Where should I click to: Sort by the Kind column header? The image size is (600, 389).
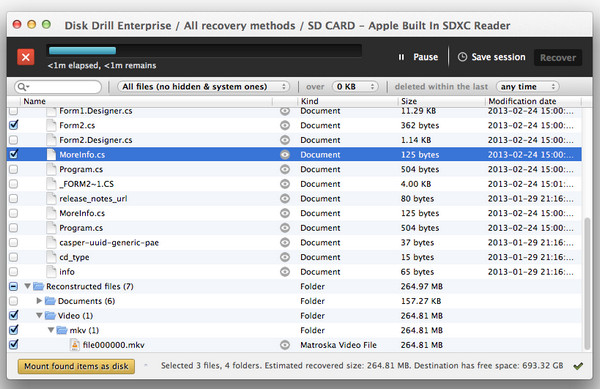[x=347, y=101]
